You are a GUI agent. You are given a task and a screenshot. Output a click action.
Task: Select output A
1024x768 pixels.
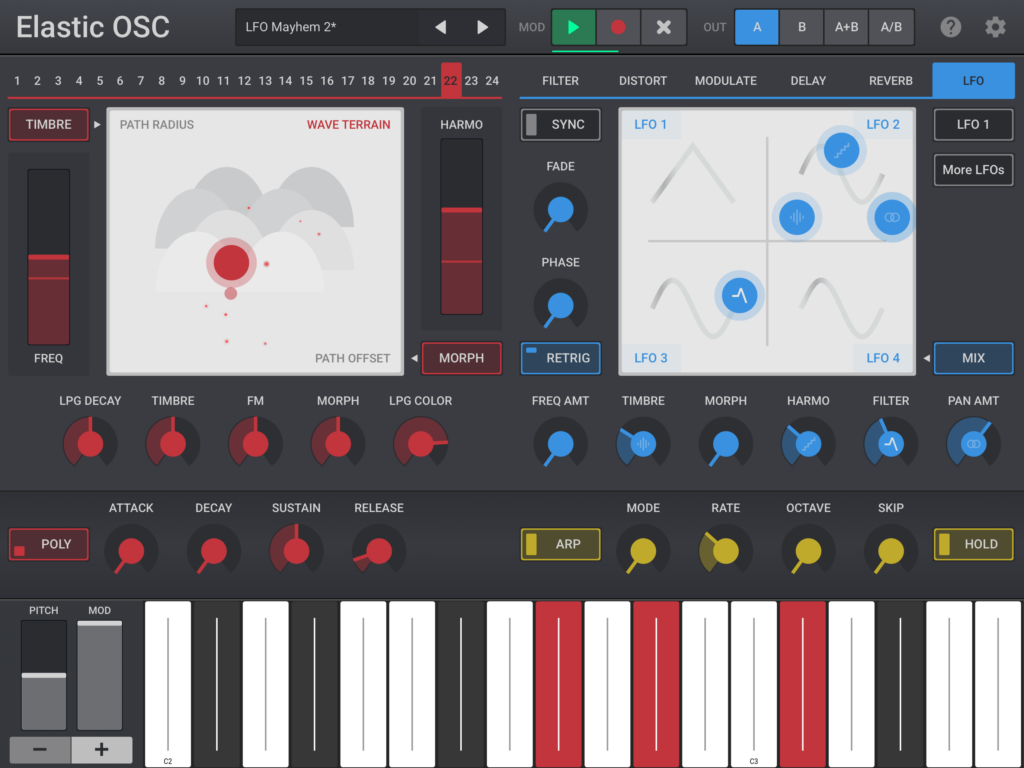coord(757,27)
